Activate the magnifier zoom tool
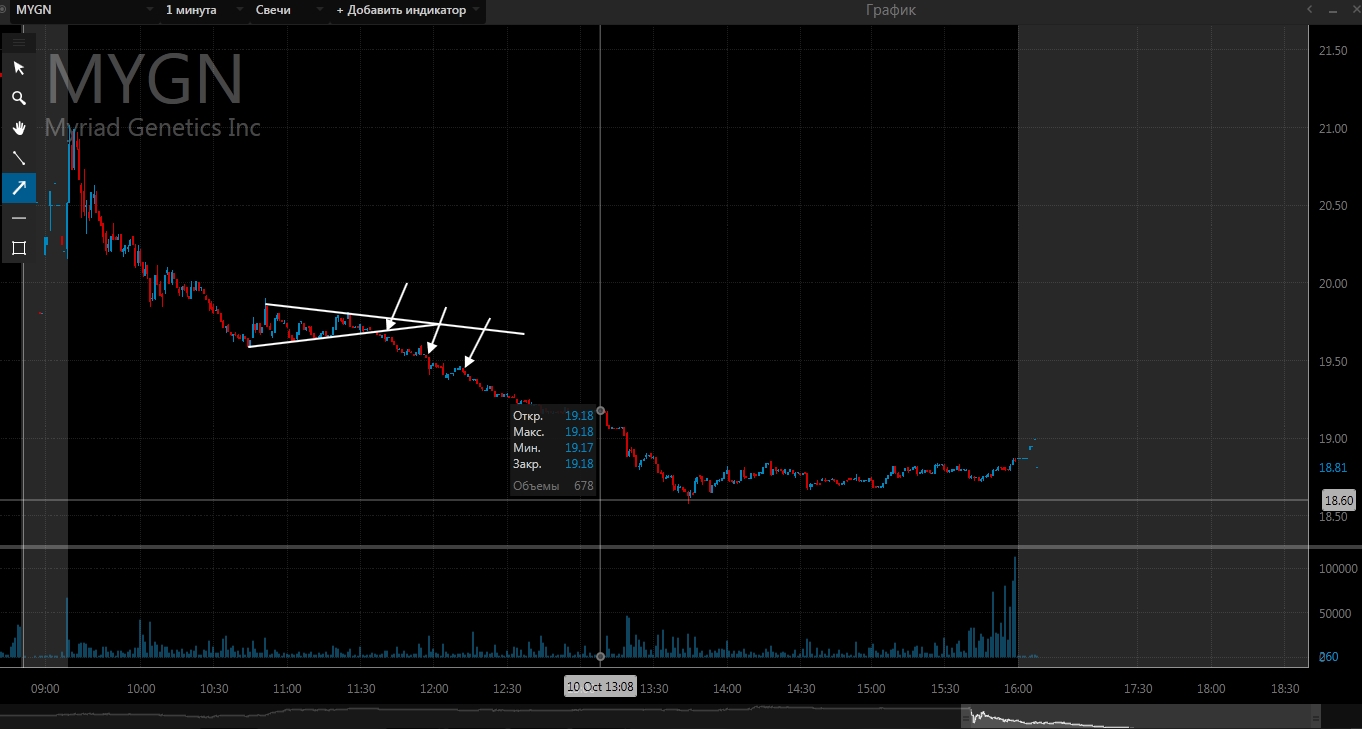 coord(19,98)
